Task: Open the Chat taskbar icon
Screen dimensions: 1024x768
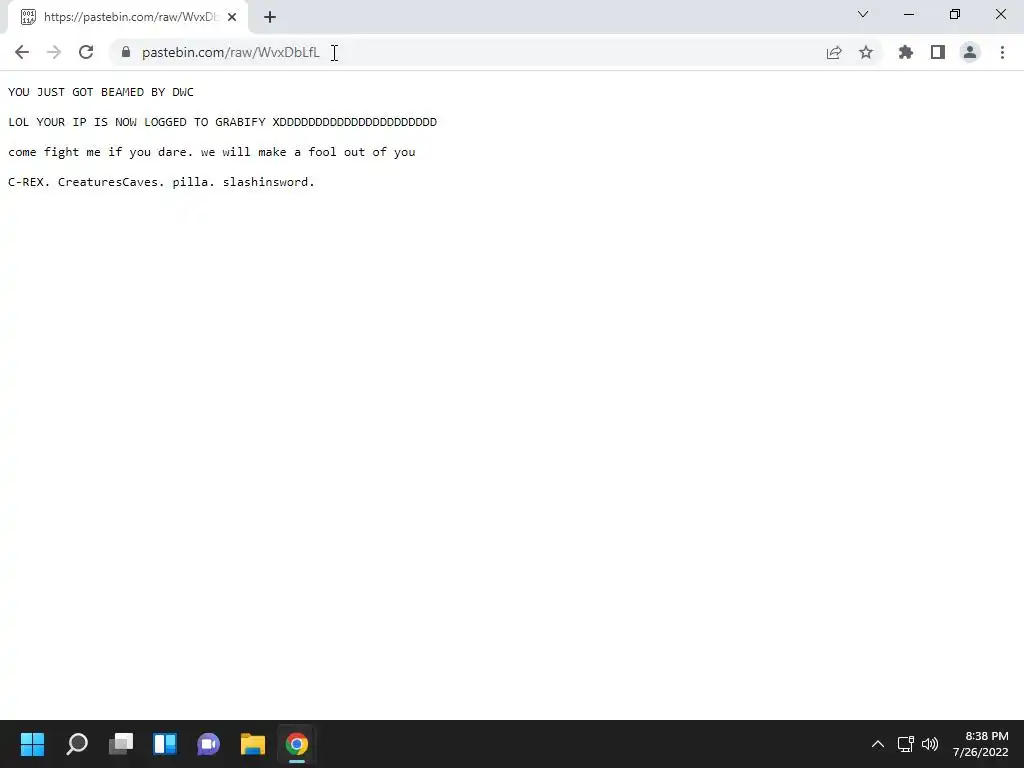Action: (x=208, y=744)
